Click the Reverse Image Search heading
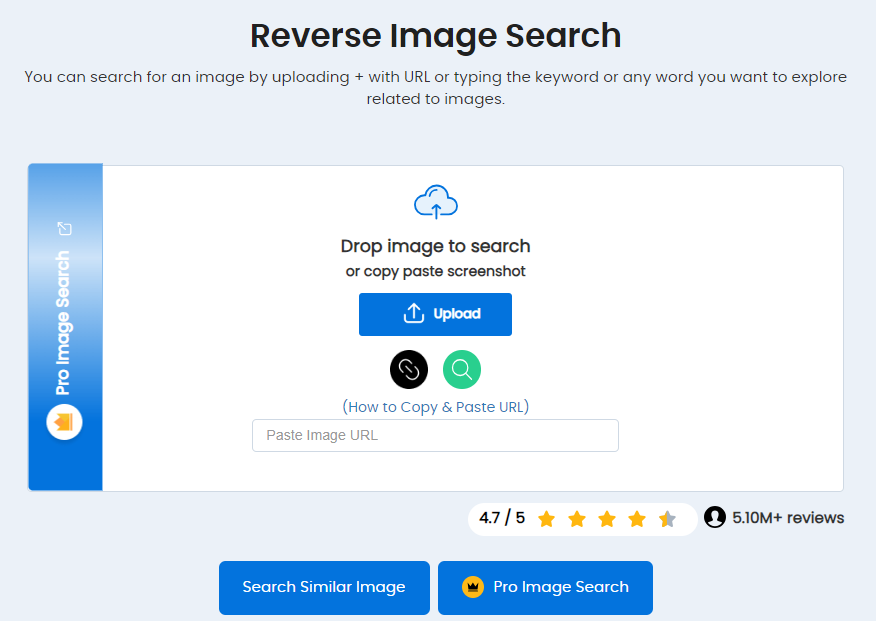 435,36
